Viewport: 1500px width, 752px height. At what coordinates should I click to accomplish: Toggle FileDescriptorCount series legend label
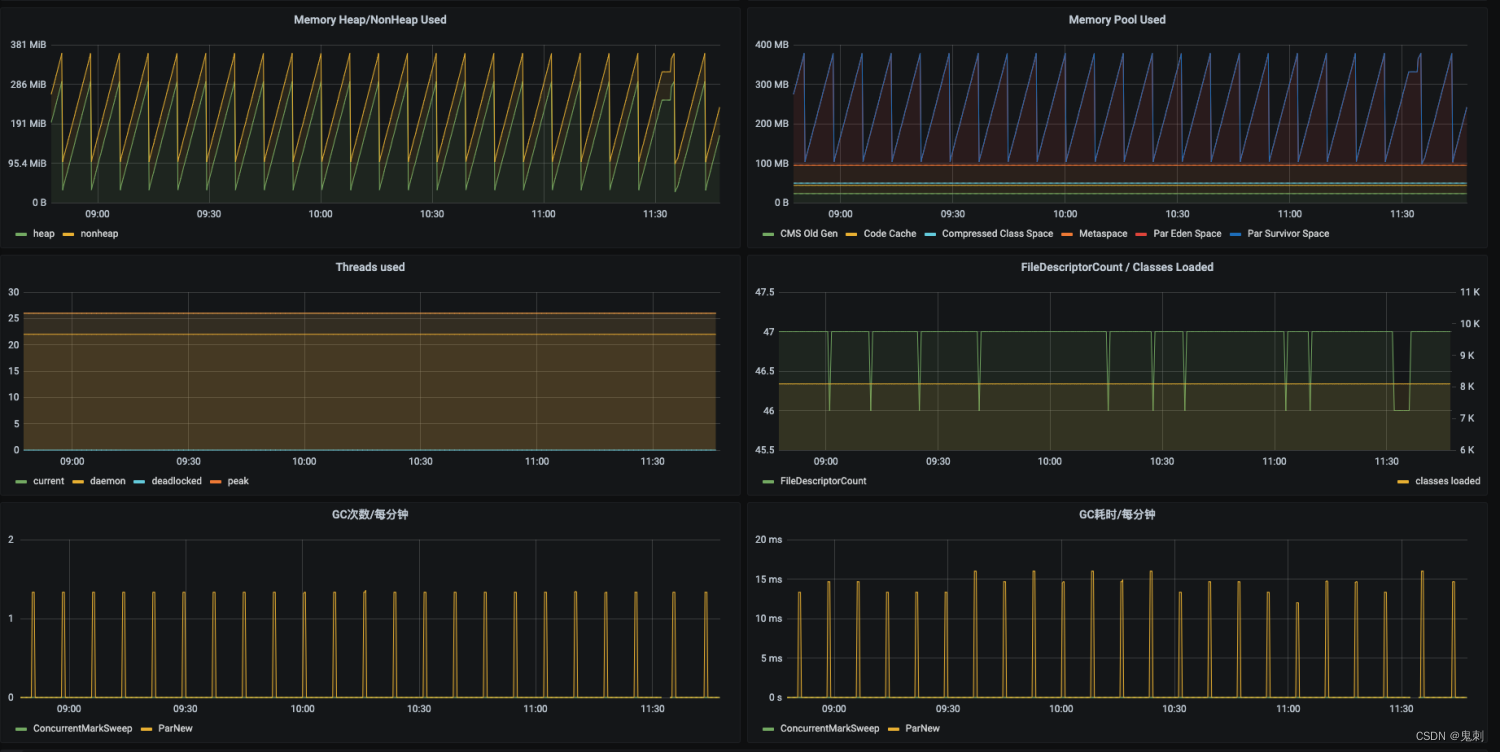(x=822, y=481)
